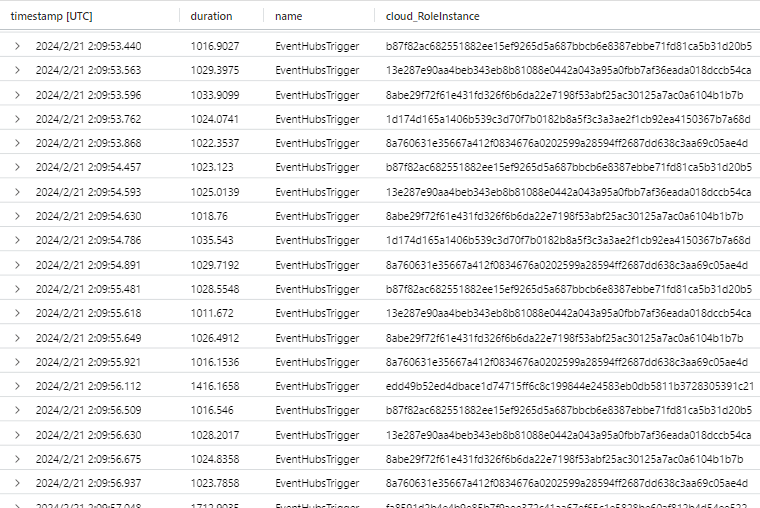Expand the row with timestamp 2:09:55.921

click(17, 361)
